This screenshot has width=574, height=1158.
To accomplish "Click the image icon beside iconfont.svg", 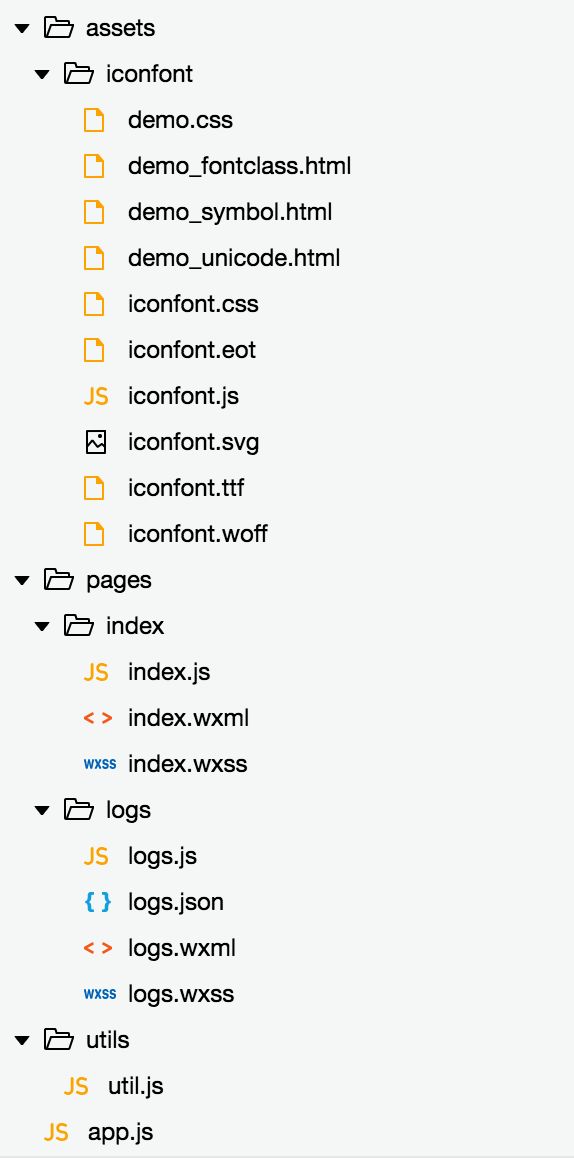I will 95,442.
